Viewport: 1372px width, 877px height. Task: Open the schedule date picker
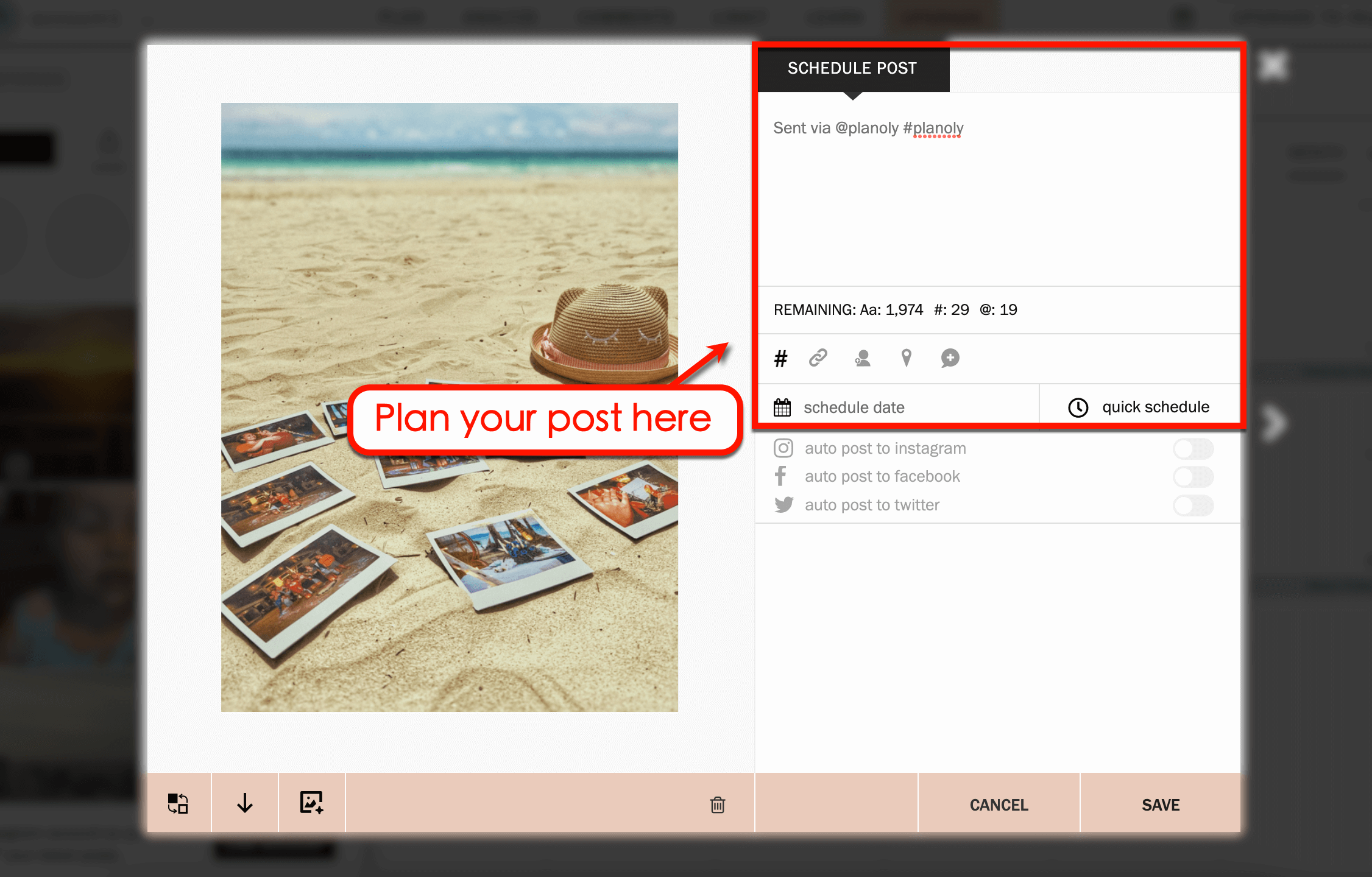click(853, 407)
